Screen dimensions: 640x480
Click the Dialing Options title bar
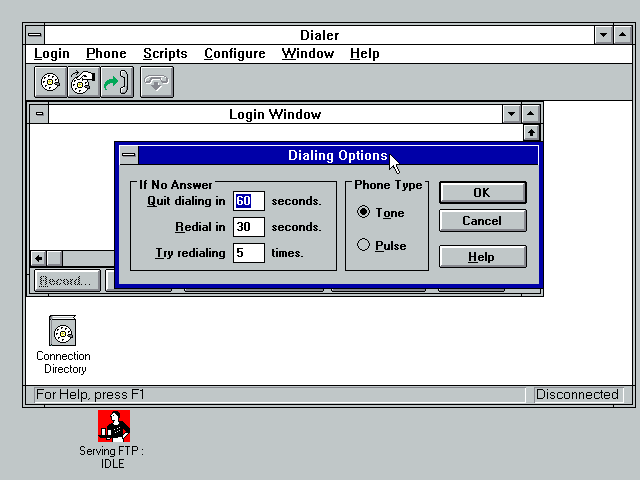point(338,155)
